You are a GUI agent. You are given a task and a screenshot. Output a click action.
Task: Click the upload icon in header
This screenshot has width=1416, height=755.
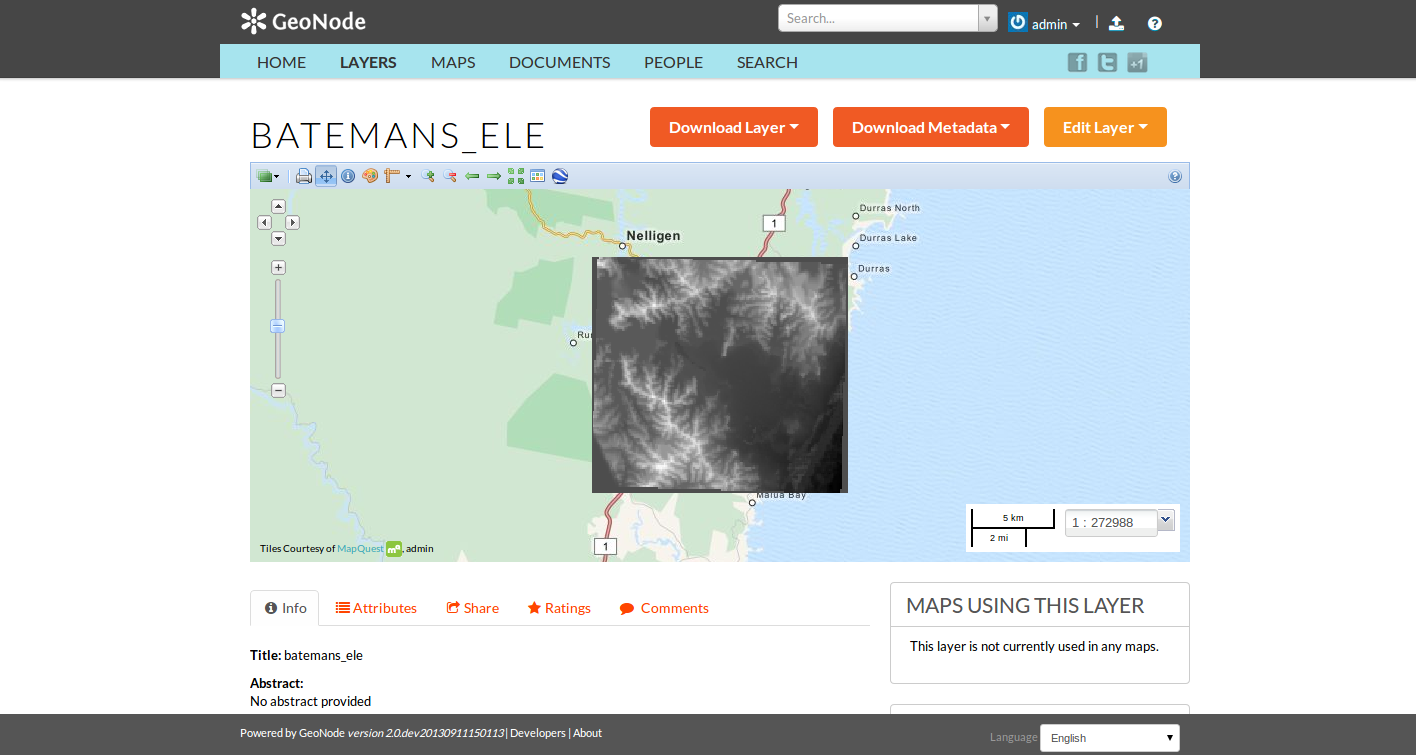1117,23
